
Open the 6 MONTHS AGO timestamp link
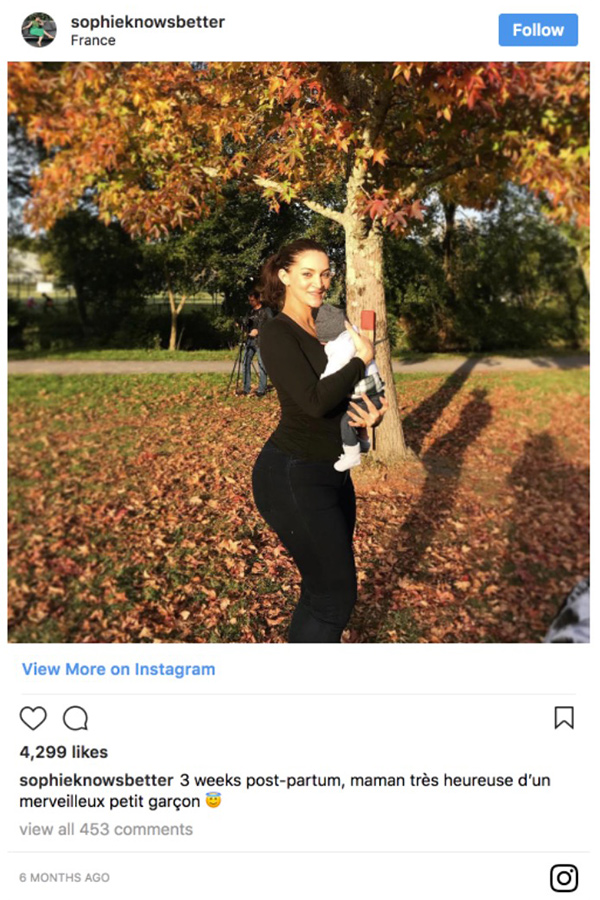[x=64, y=878]
